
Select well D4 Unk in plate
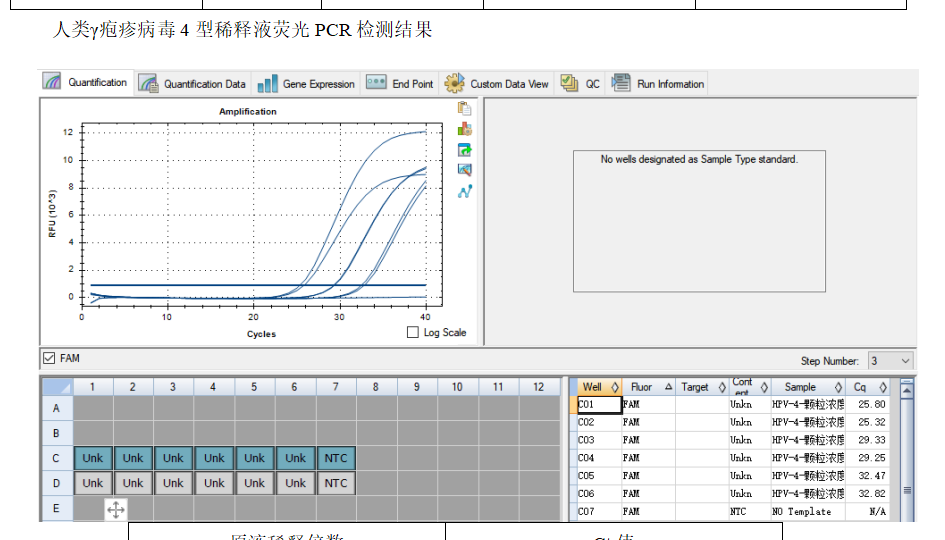[214, 483]
